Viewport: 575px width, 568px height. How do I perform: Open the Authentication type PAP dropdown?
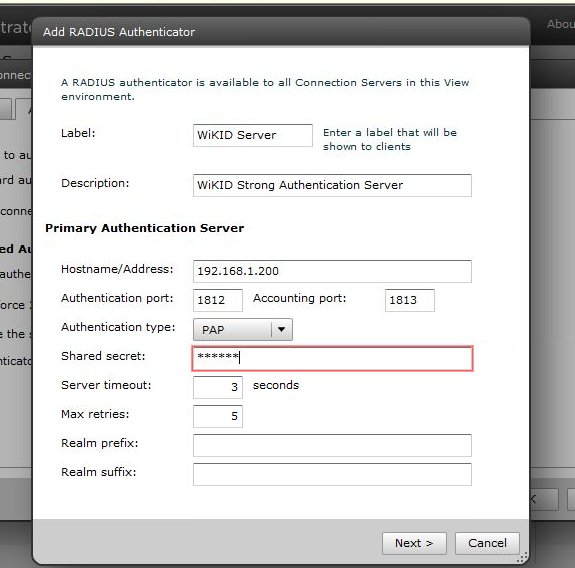tap(243, 330)
